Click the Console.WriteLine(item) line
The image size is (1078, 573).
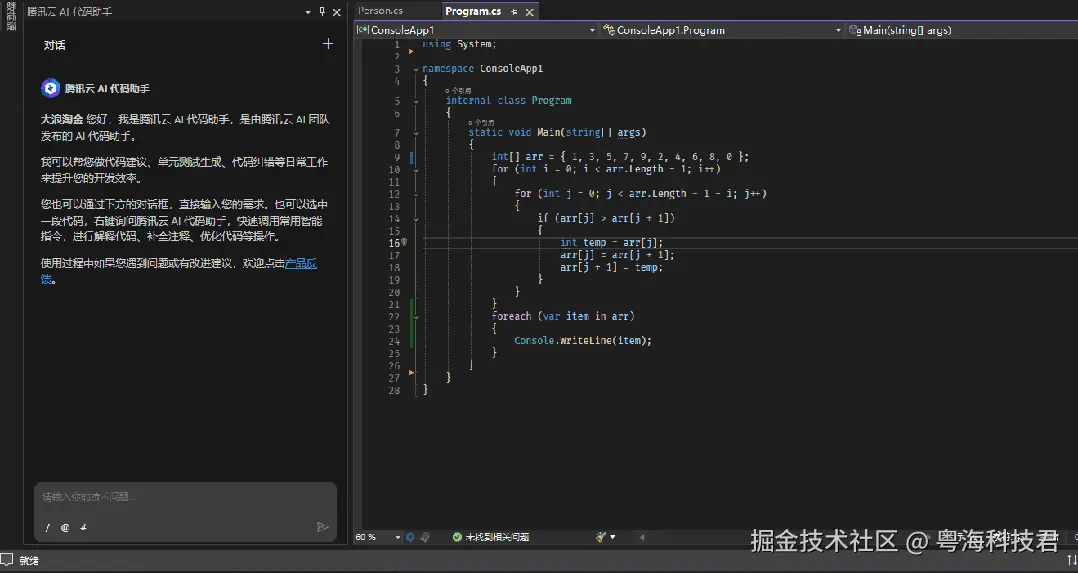pyautogui.click(x=583, y=340)
